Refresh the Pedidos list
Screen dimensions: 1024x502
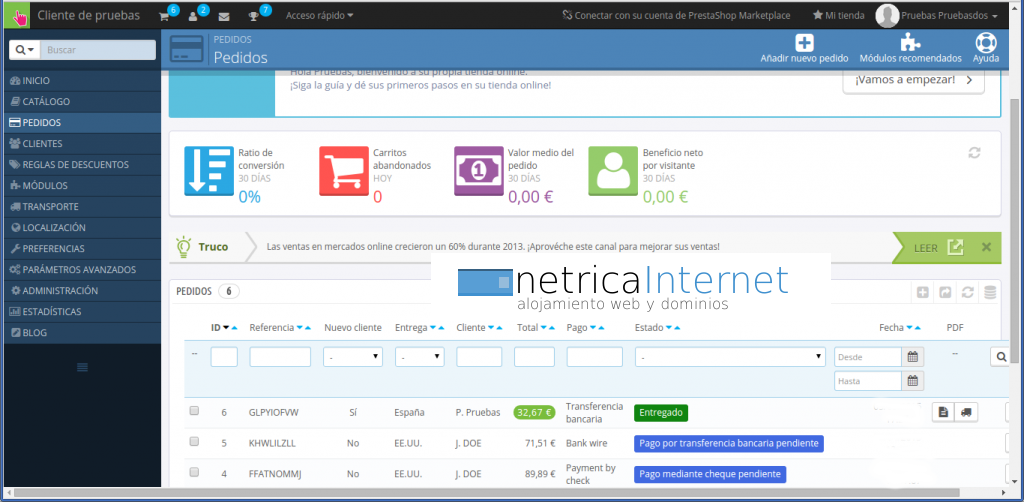(x=967, y=293)
